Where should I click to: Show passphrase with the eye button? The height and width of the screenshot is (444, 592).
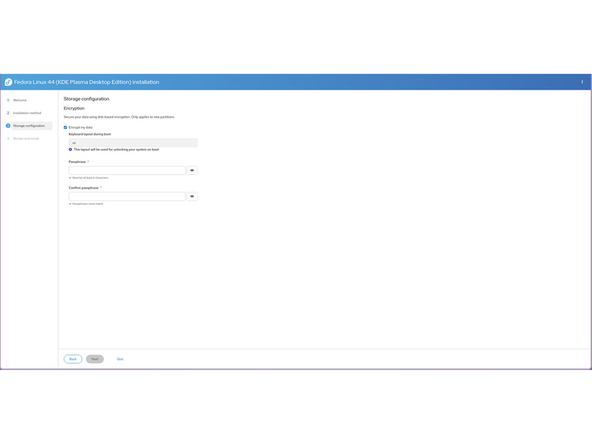pyautogui.click(x=192, y=170)
